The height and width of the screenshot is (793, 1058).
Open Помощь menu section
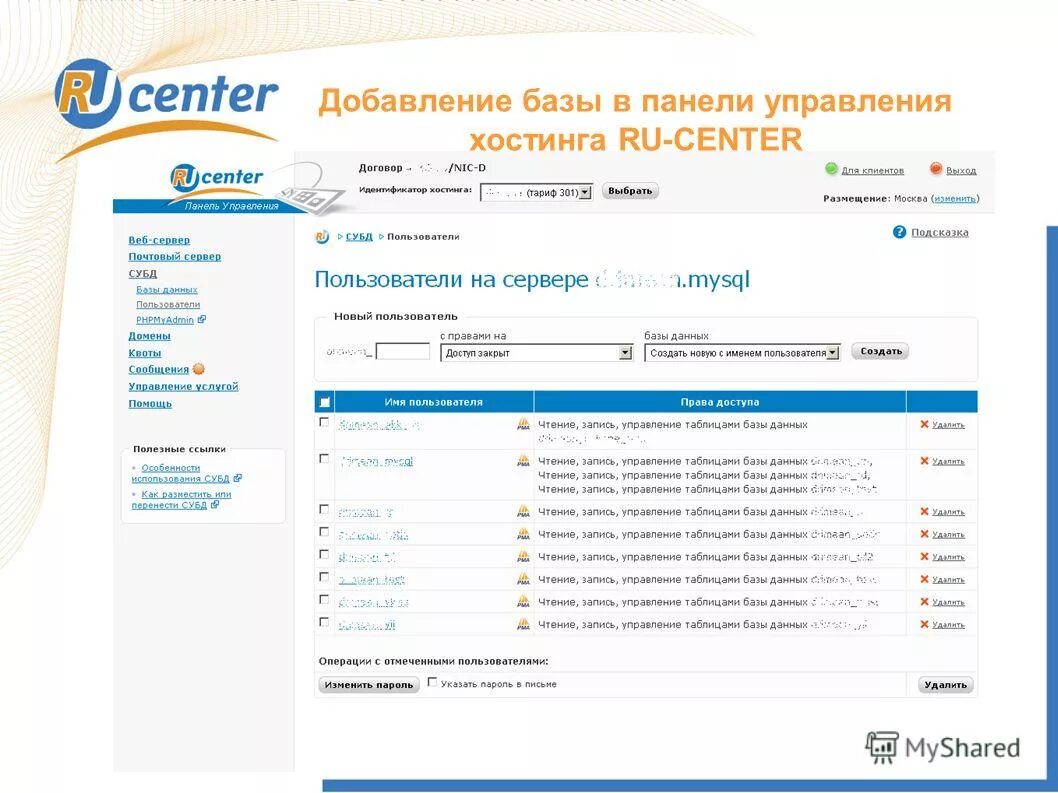(x=150, y=404)
